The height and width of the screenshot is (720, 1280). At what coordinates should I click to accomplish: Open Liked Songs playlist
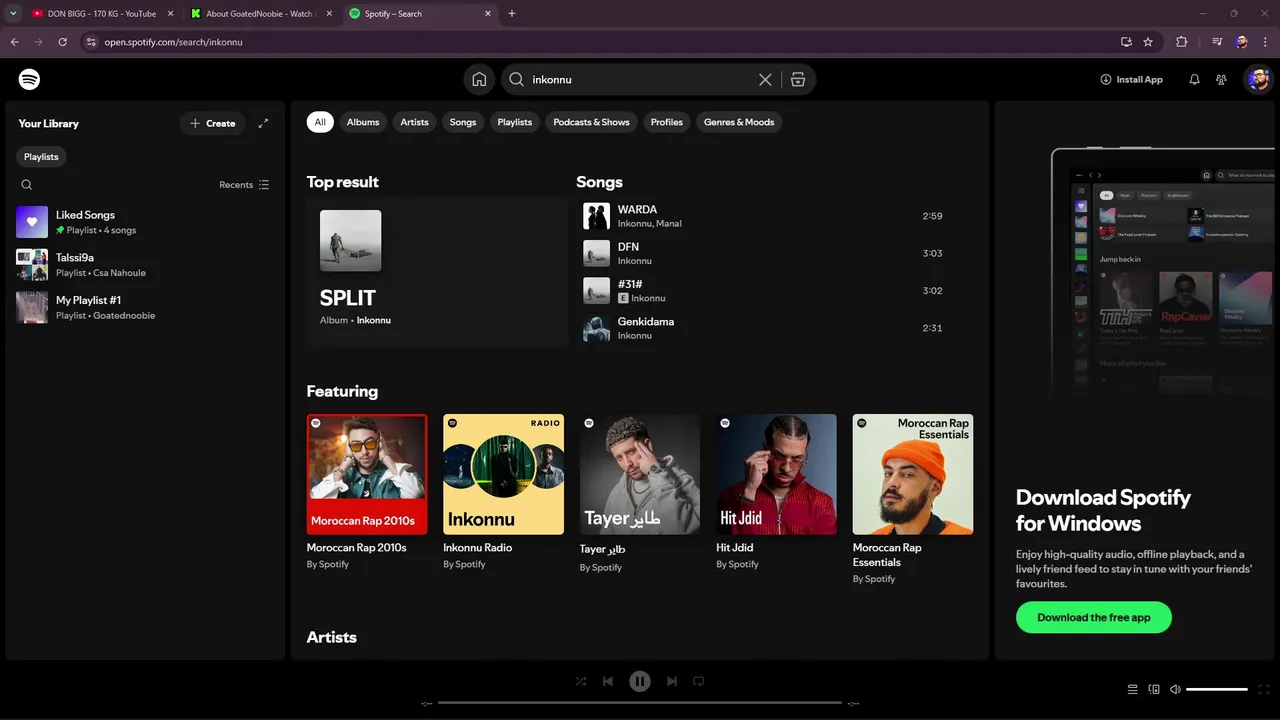145,222
